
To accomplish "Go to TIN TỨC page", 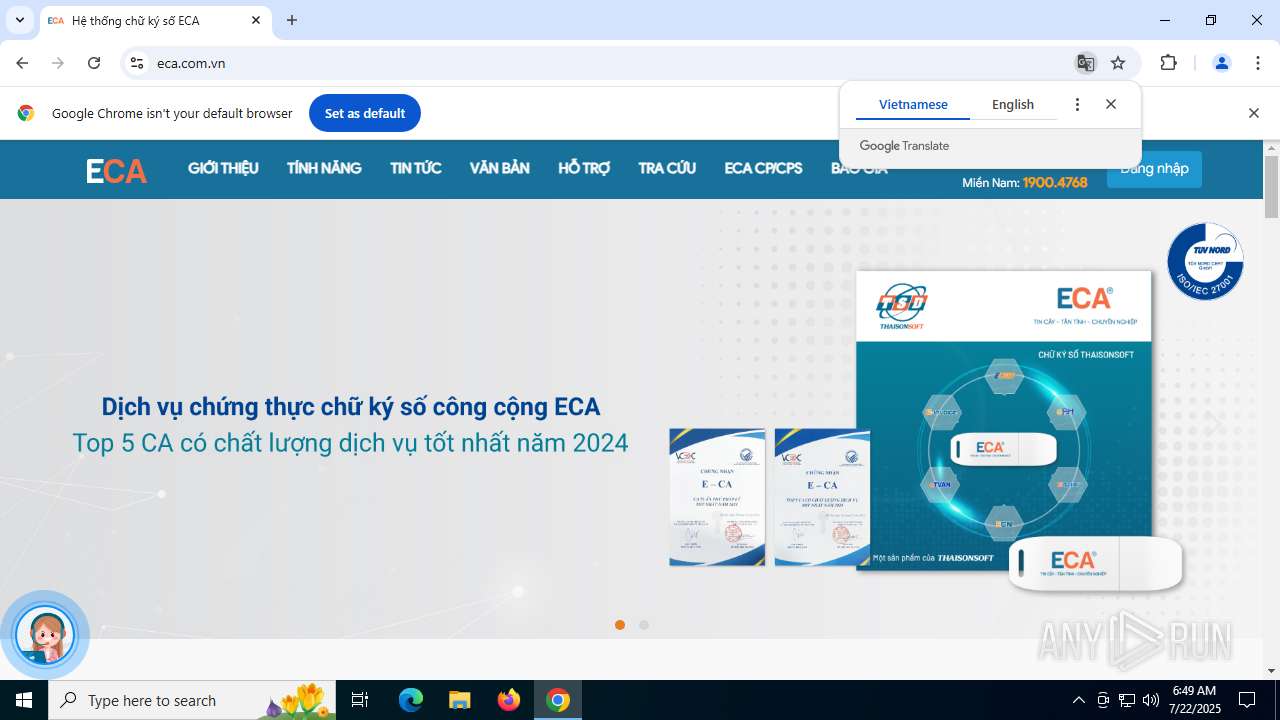I will tap(416, 168).
